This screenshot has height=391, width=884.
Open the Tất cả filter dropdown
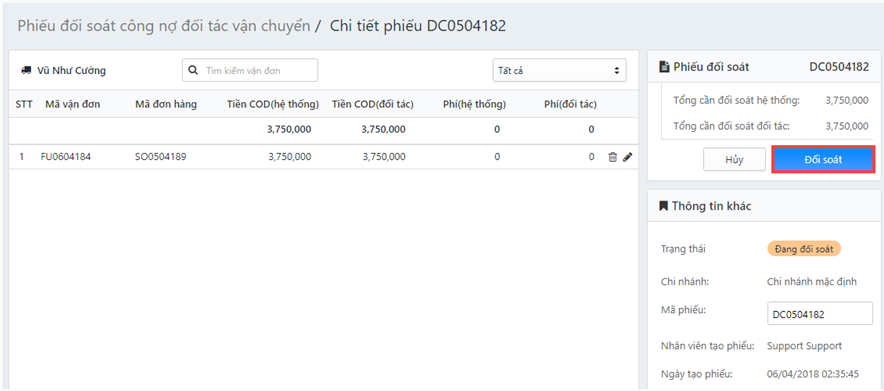pos(559,70)
